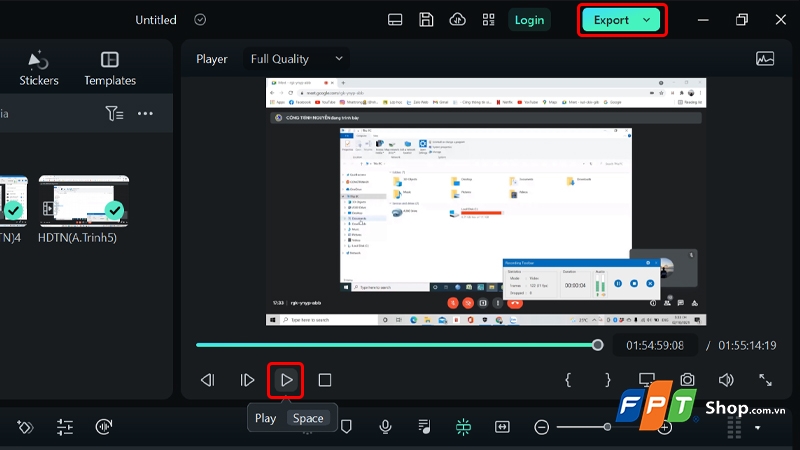This screenshot has height=450, width=800.
Task: Switch to the Templates tab
Action: point(110,68)
